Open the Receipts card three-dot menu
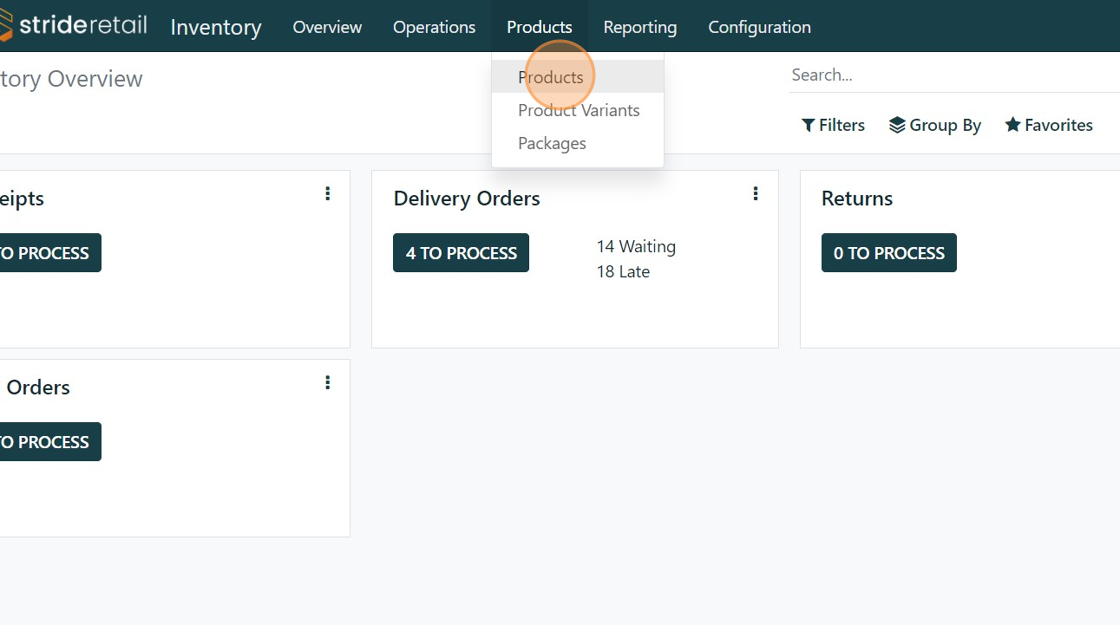This screenshot has width=1120, height=625. pyautogui.click(x=327, y=194)
